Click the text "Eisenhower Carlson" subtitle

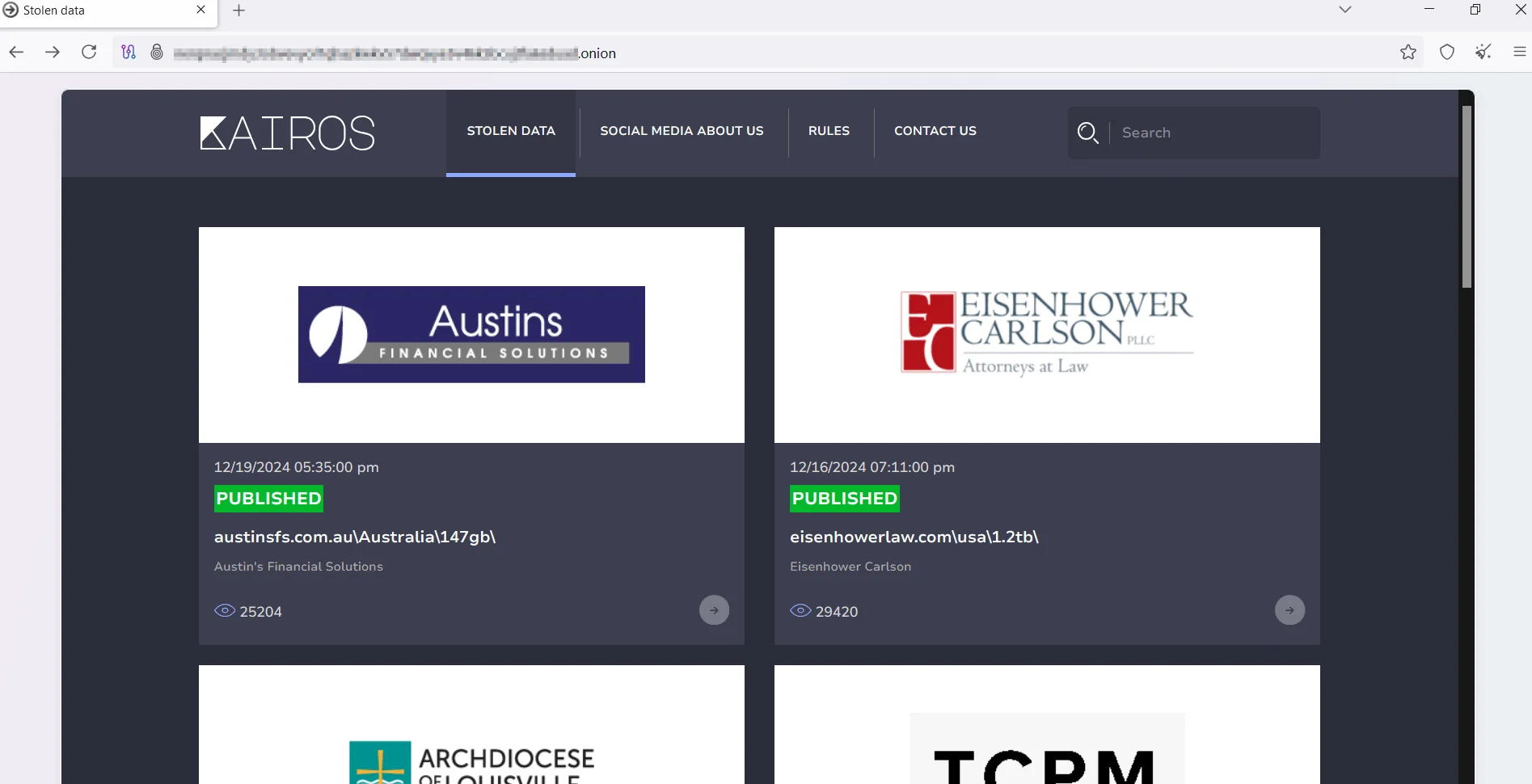pos(850,567)
